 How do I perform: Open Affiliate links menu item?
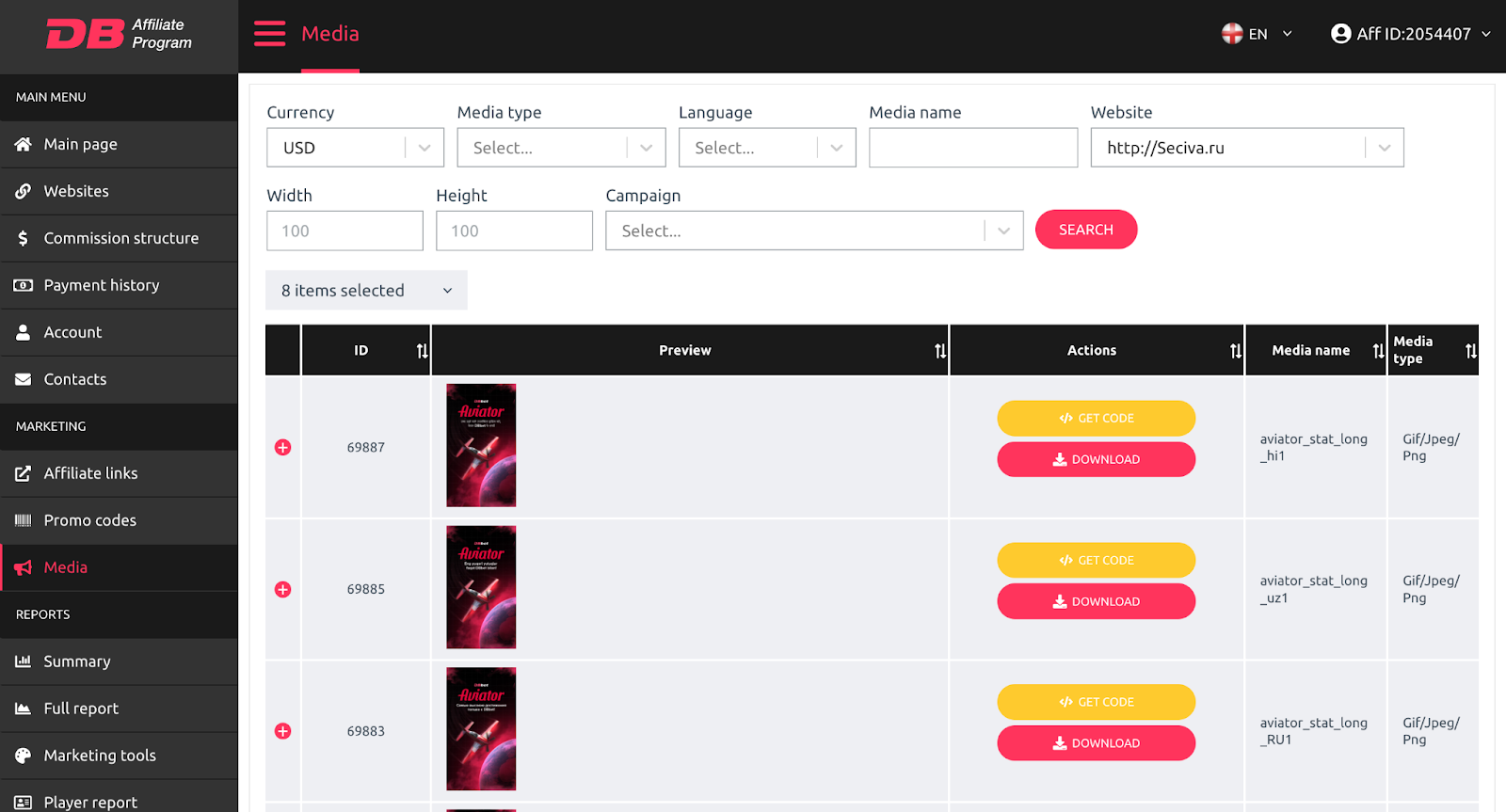point(119,473)
